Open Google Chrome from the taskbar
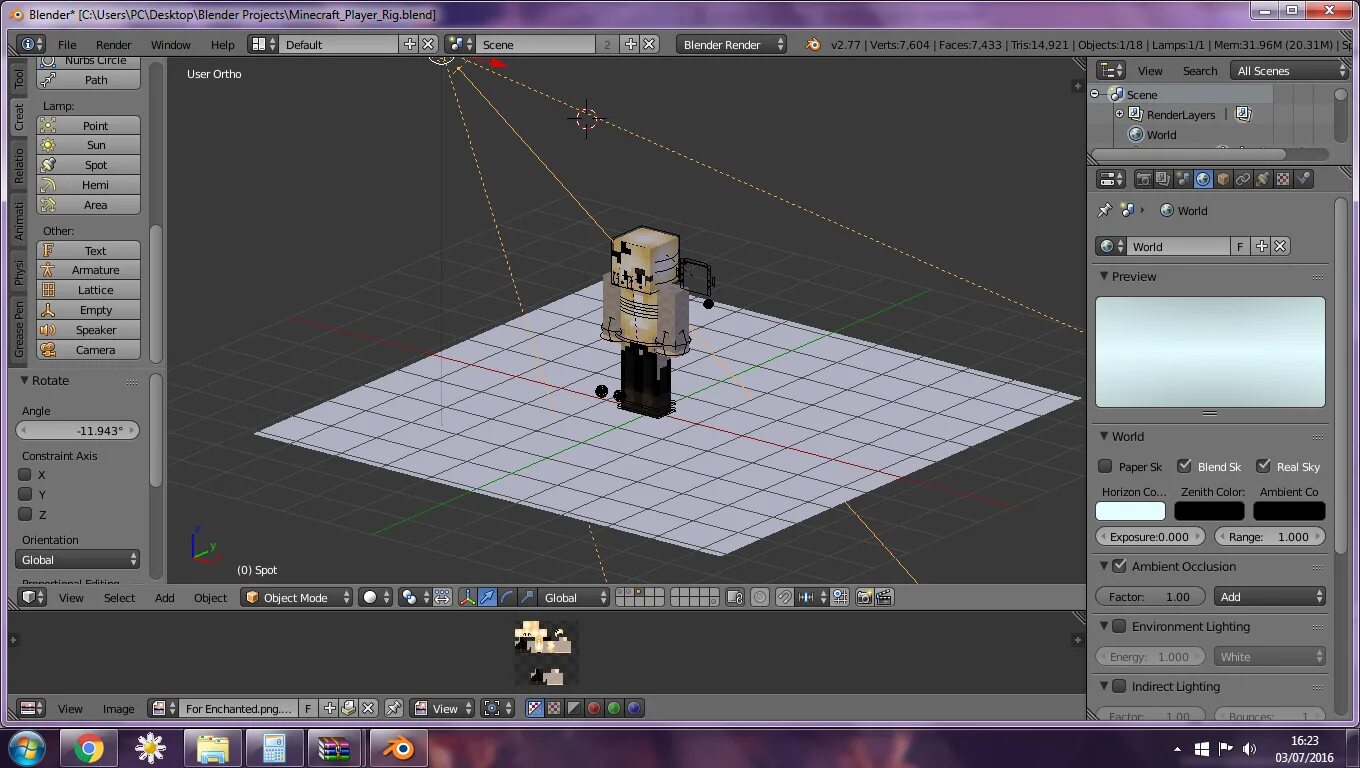 88,748
